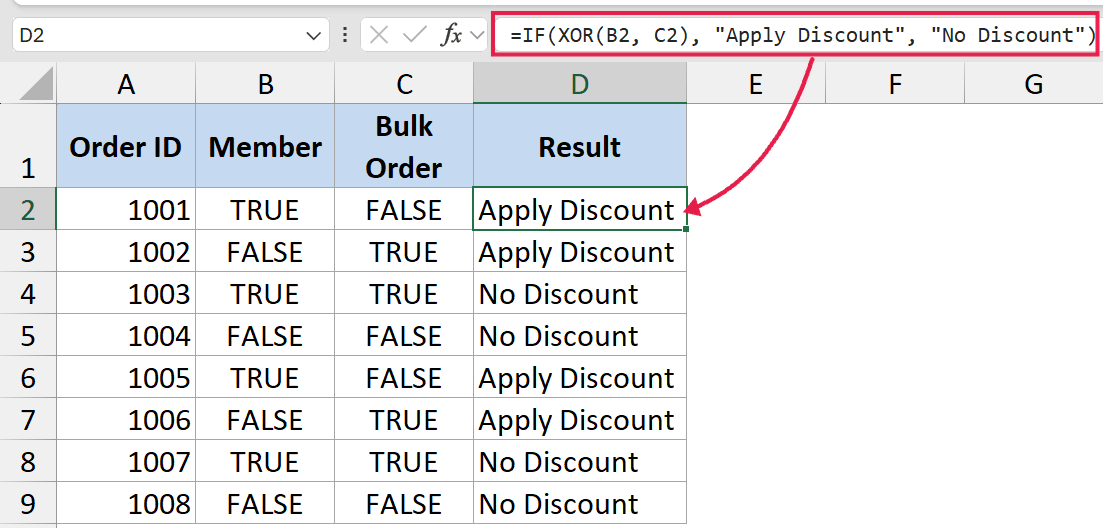Select row 7 header
Viewport: 1103px width, 528px height.
pyautogui.click(x=28, y=420)
